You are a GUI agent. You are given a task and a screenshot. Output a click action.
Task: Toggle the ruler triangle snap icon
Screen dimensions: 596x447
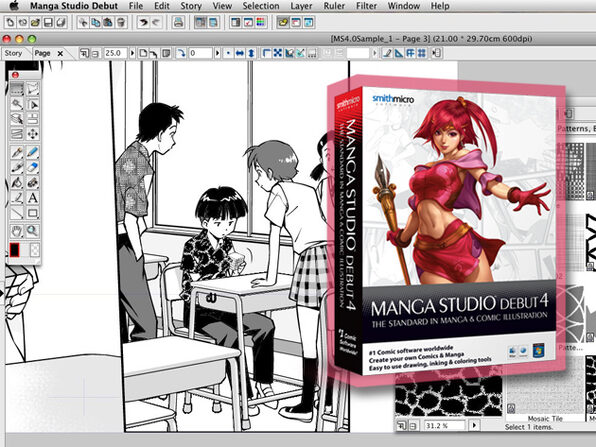398,53
